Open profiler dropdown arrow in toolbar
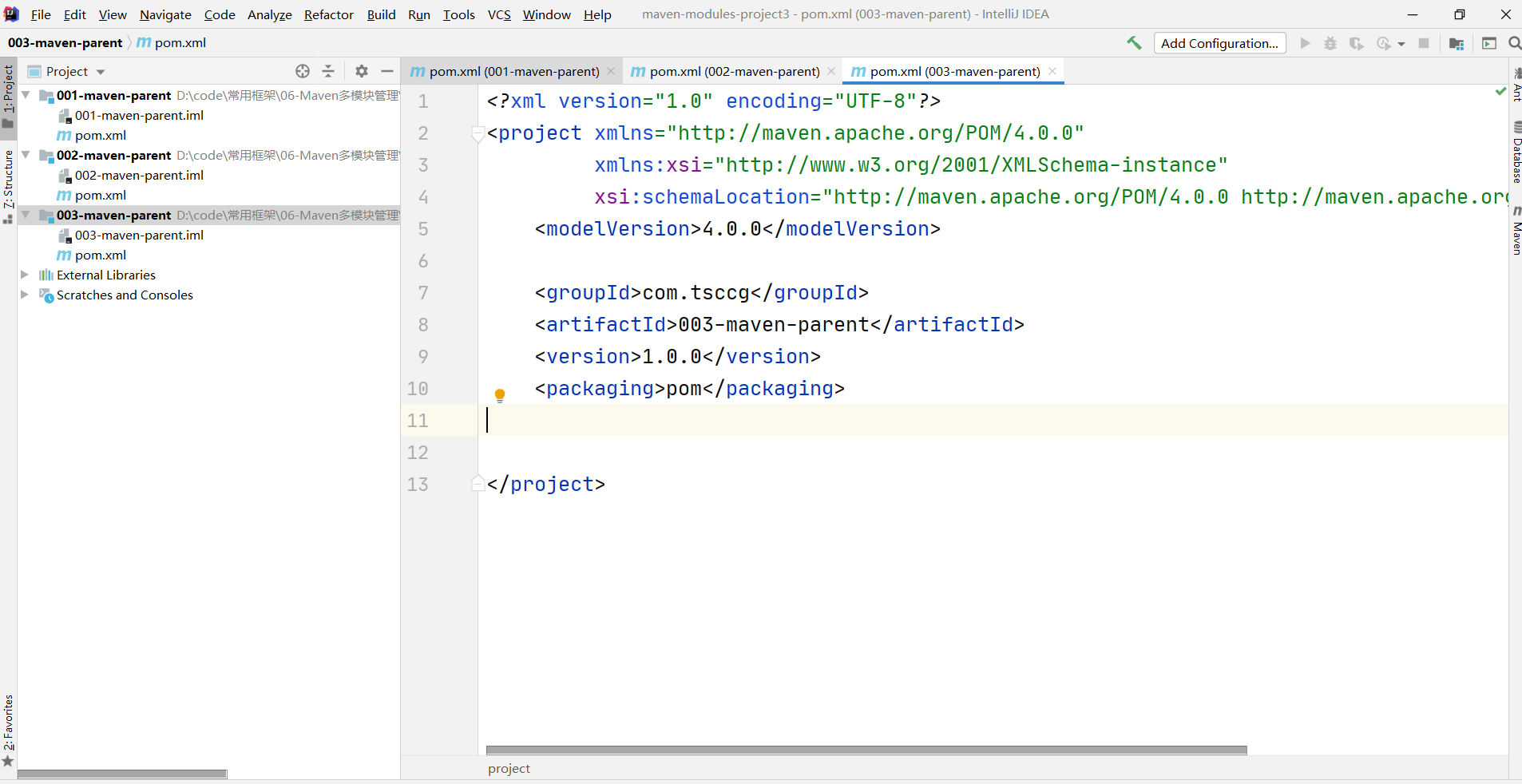 (1401, 44)
